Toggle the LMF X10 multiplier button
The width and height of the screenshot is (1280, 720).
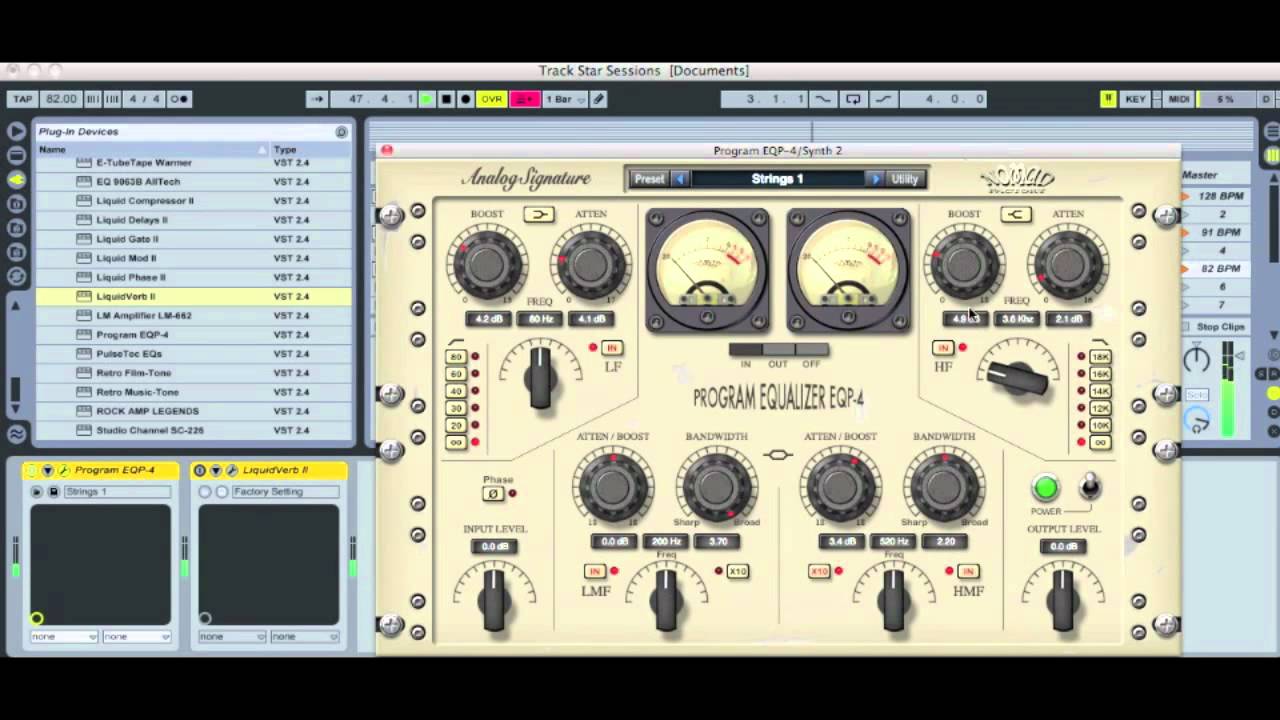738,572
